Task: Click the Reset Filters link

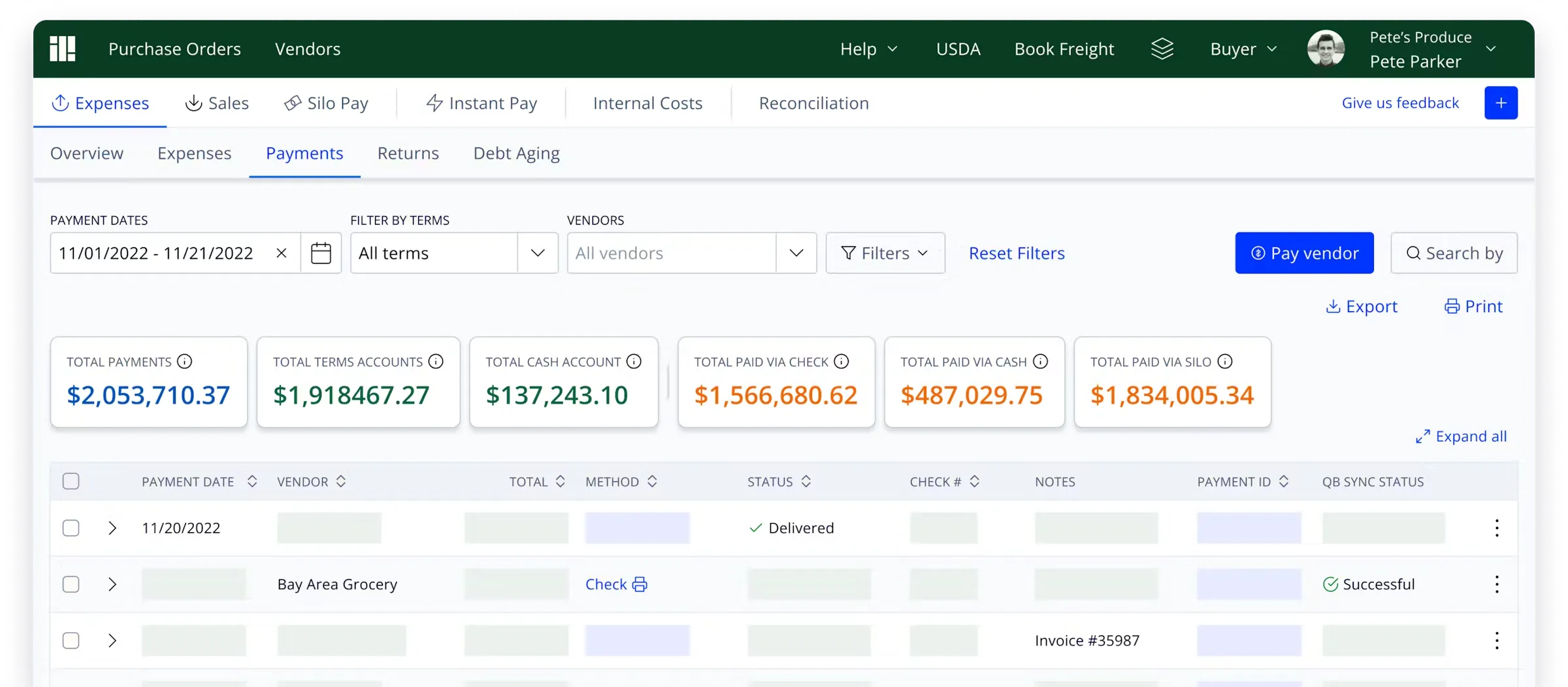Action: coord(1017,253)
